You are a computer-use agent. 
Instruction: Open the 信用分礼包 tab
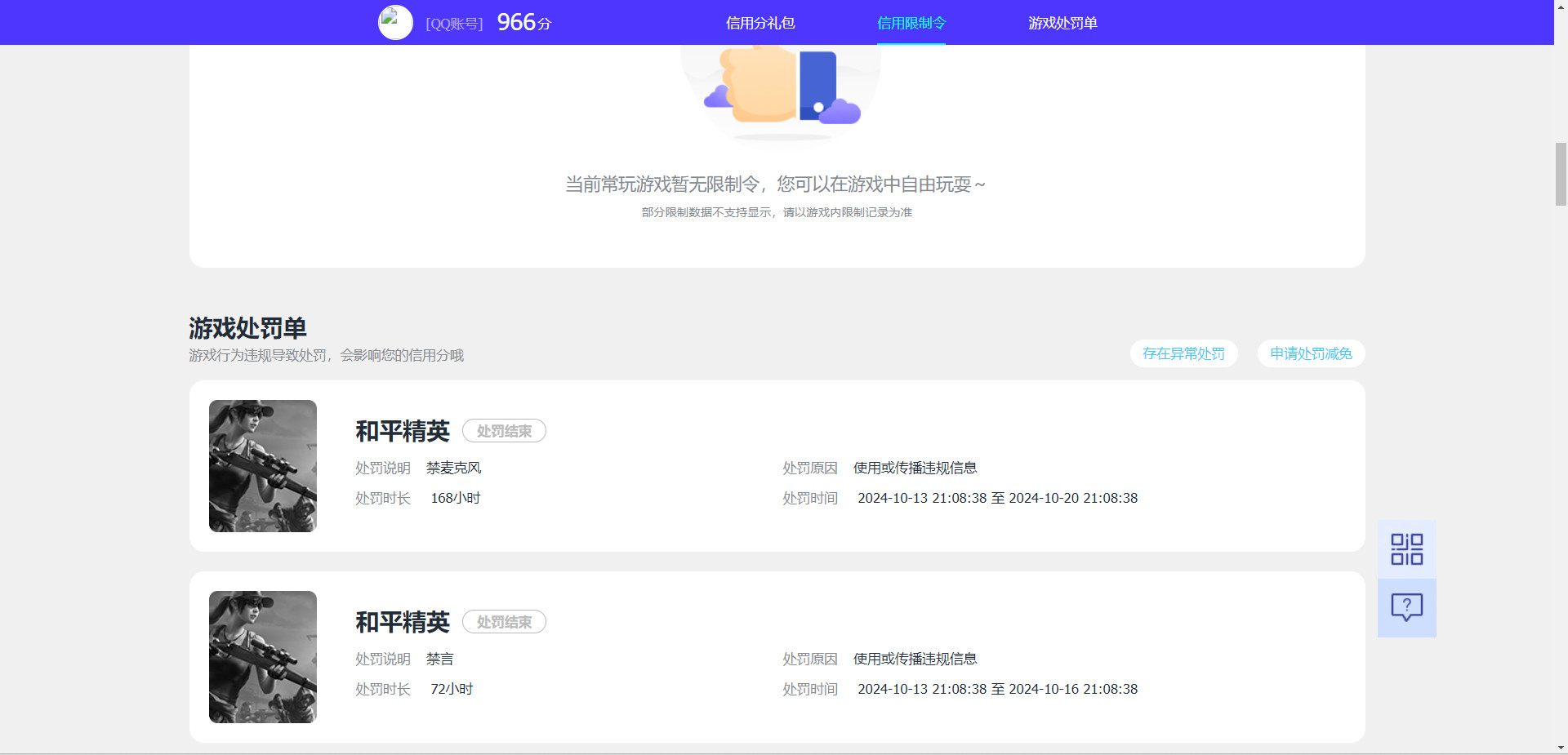coord(760,23)
